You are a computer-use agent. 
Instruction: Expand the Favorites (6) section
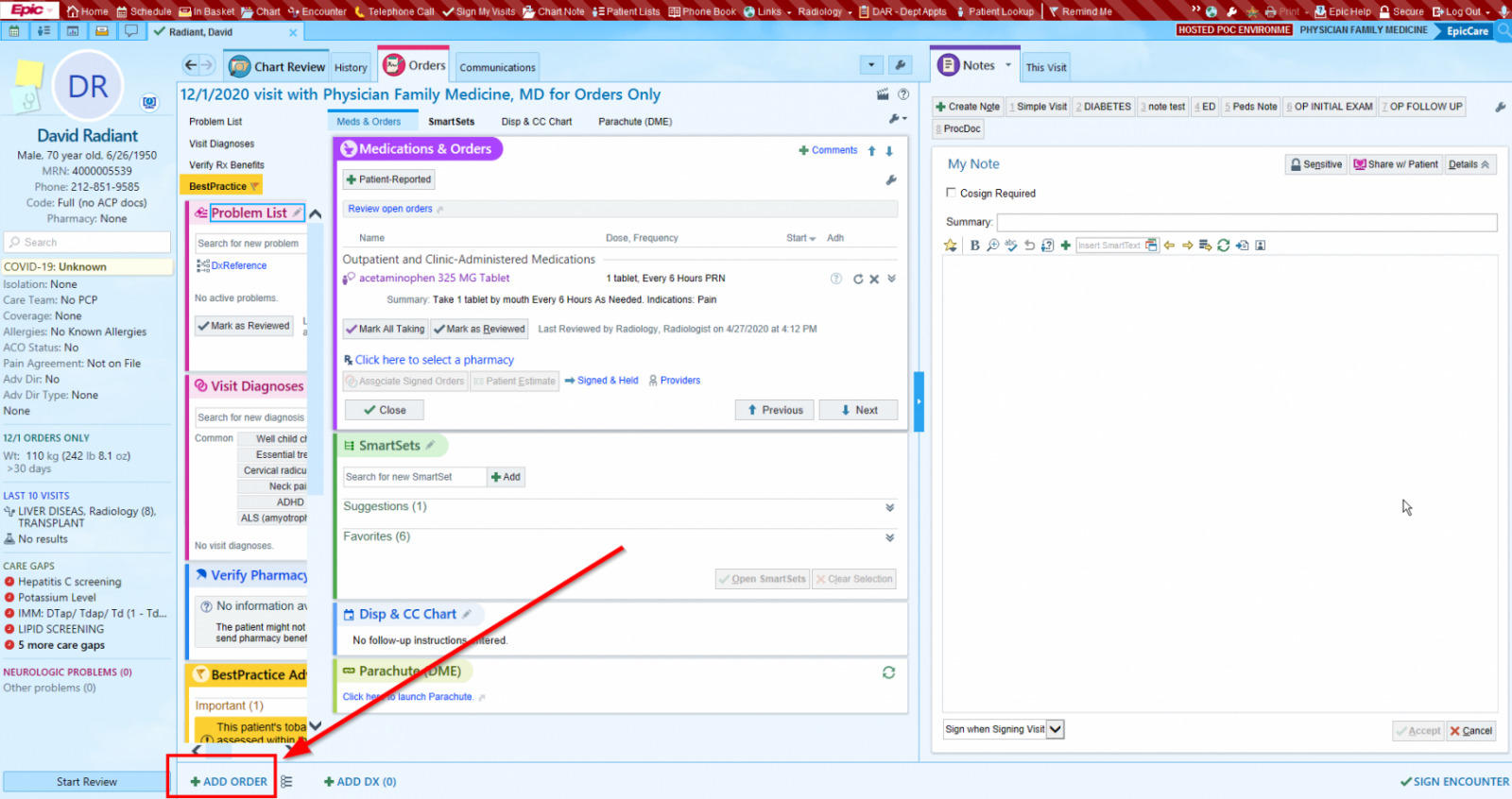[889, 537]
